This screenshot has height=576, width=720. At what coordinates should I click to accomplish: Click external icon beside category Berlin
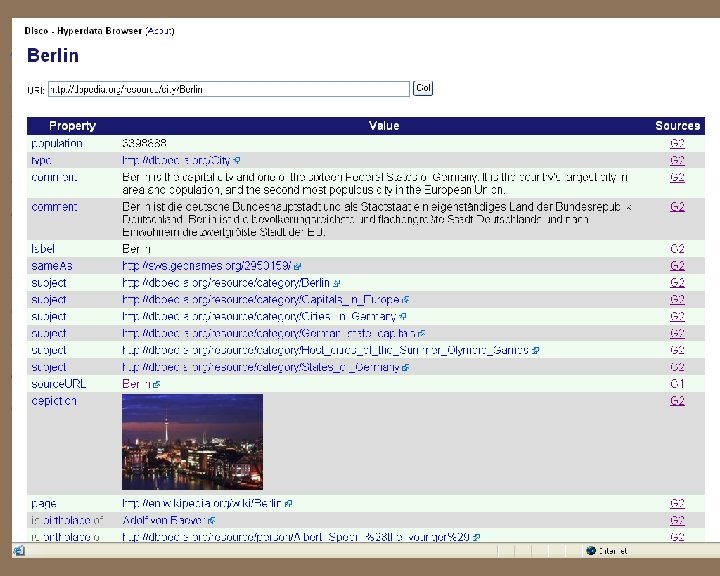tap(337, 283)
